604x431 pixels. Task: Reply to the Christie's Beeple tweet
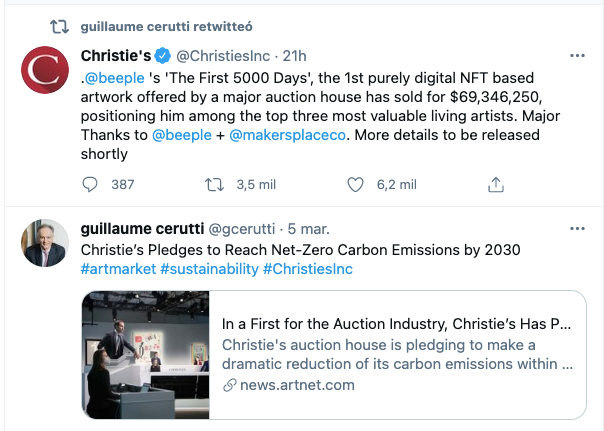90,185
